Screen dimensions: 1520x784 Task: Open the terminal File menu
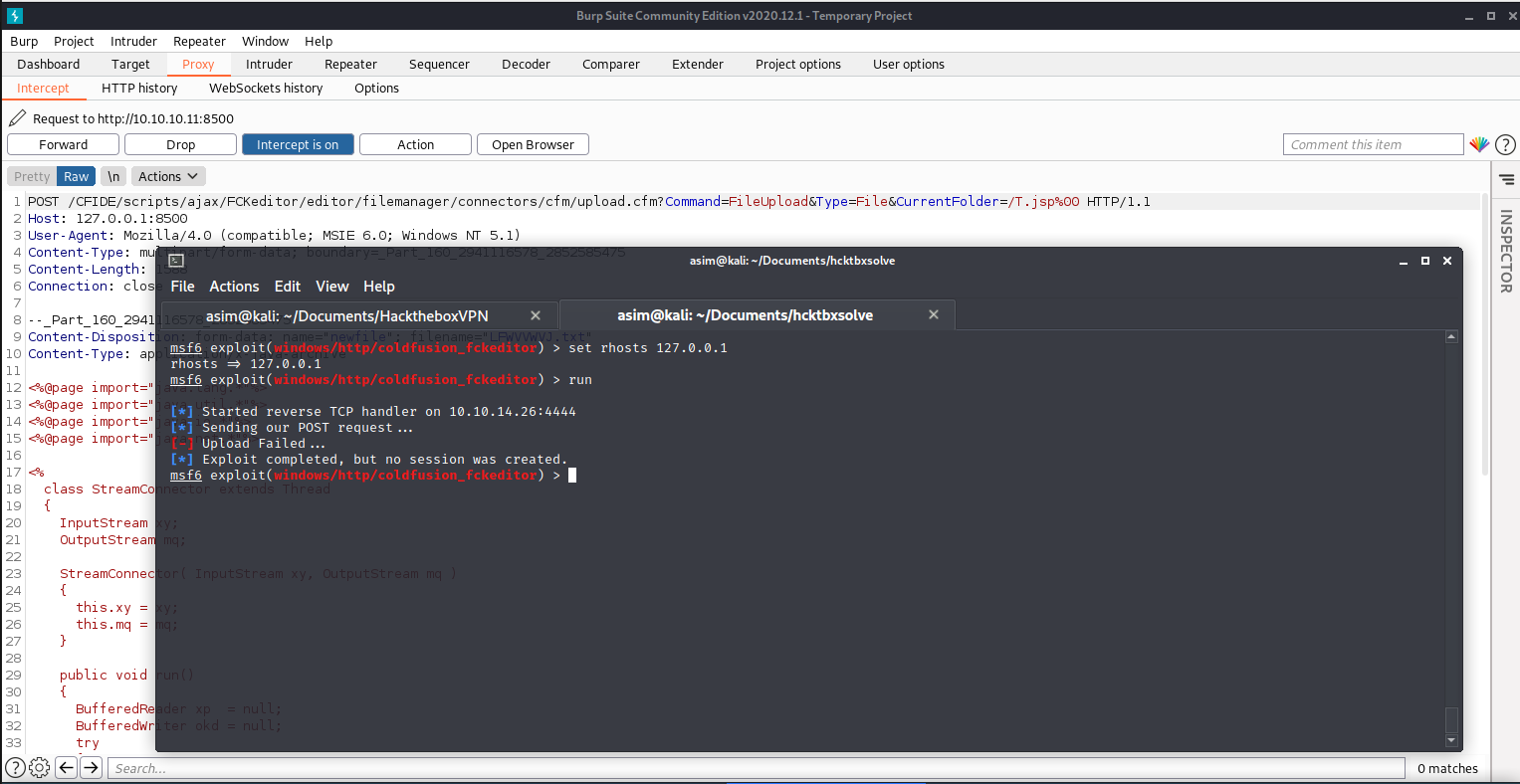pos(182,286)
